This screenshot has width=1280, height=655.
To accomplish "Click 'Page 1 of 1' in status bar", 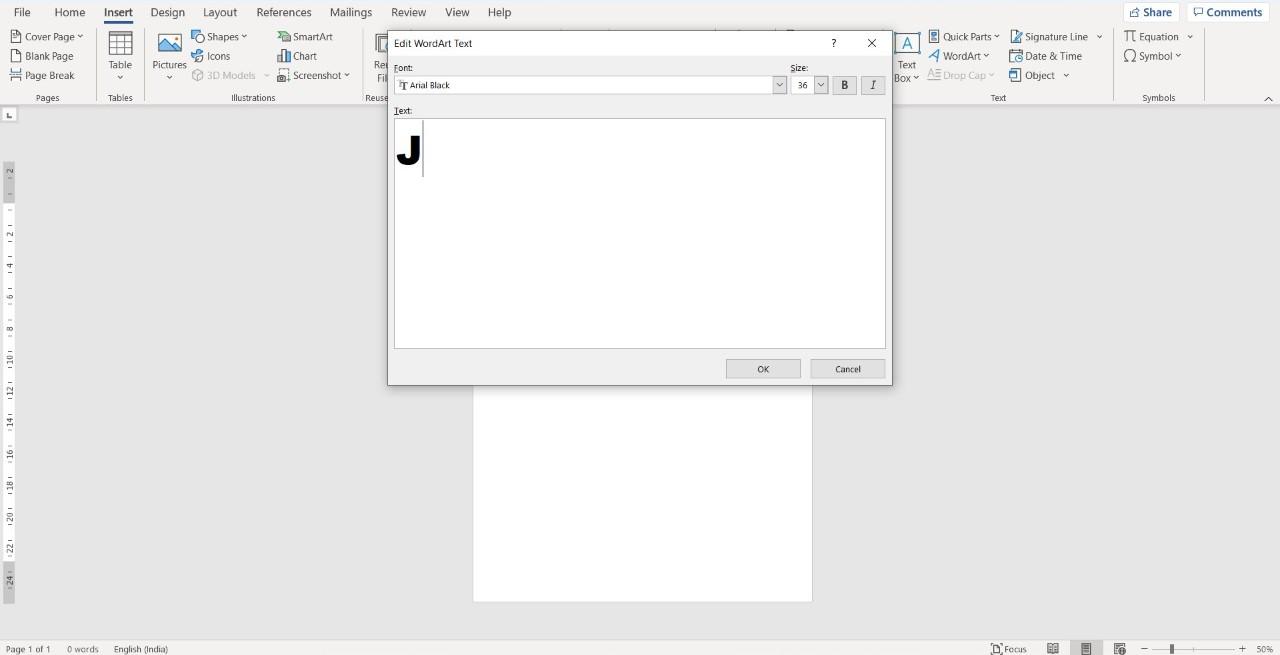I will click(28, 649).
